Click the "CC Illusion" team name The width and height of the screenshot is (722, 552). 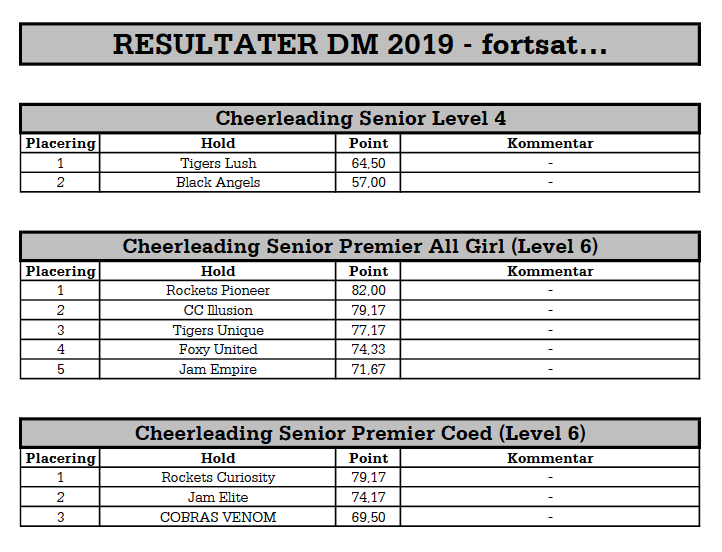[x=218, y=310]
